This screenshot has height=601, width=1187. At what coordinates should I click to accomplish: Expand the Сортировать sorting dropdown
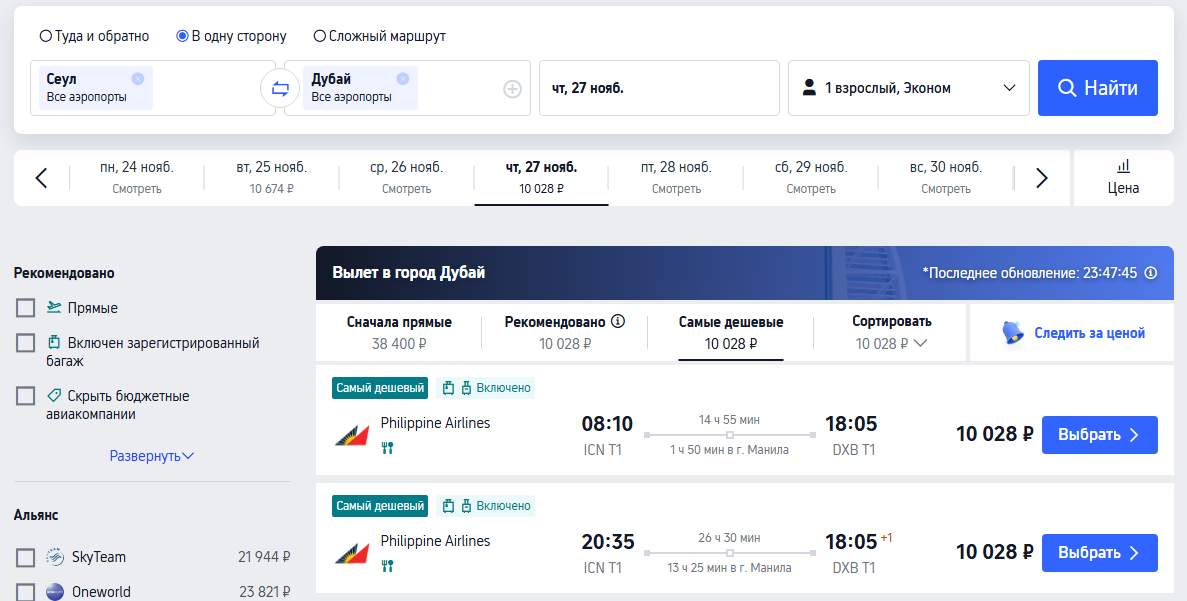891,333
